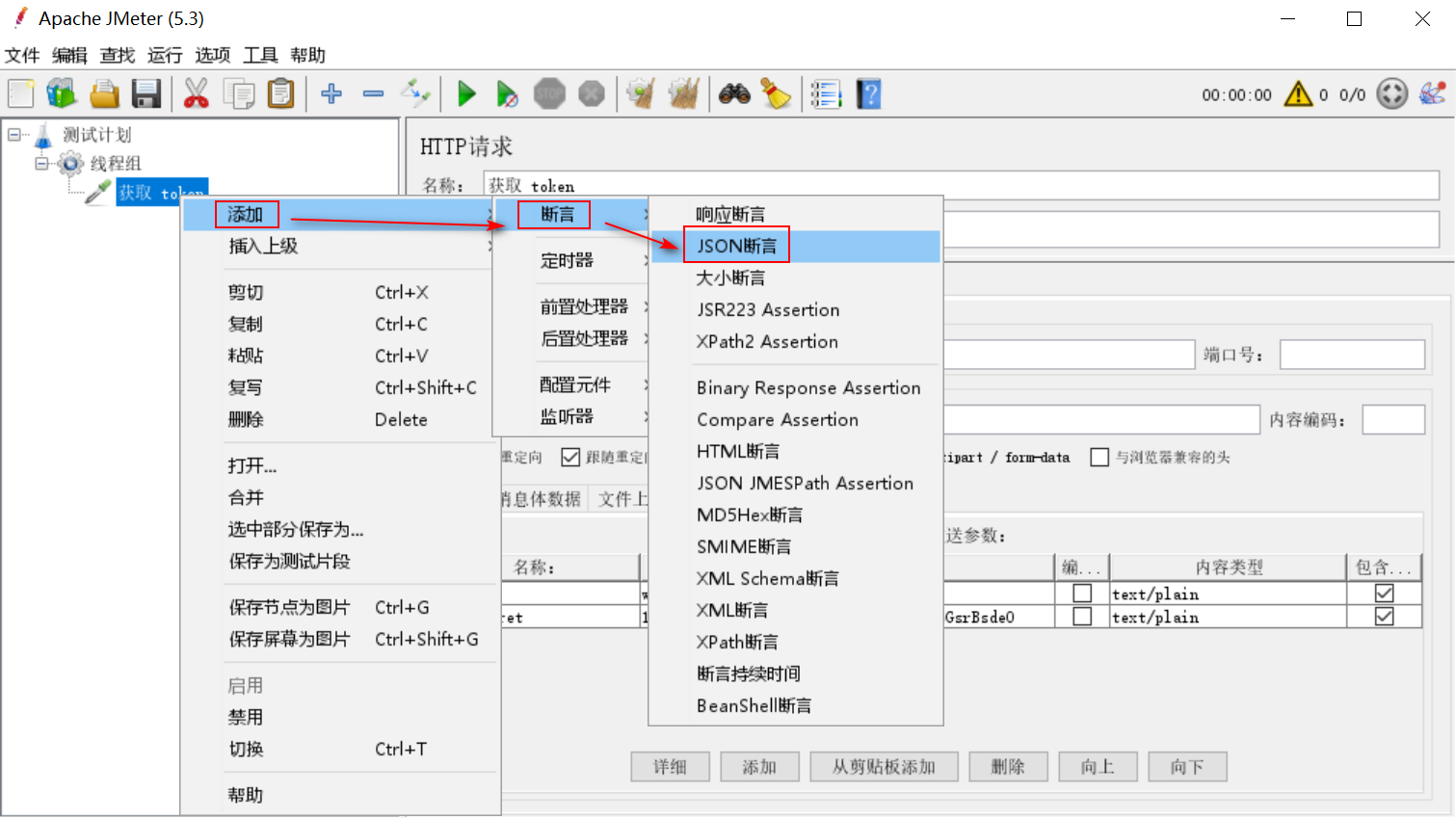Expand all nodes with the plus icon
The image size is (1456, 818).
[331, 93]
